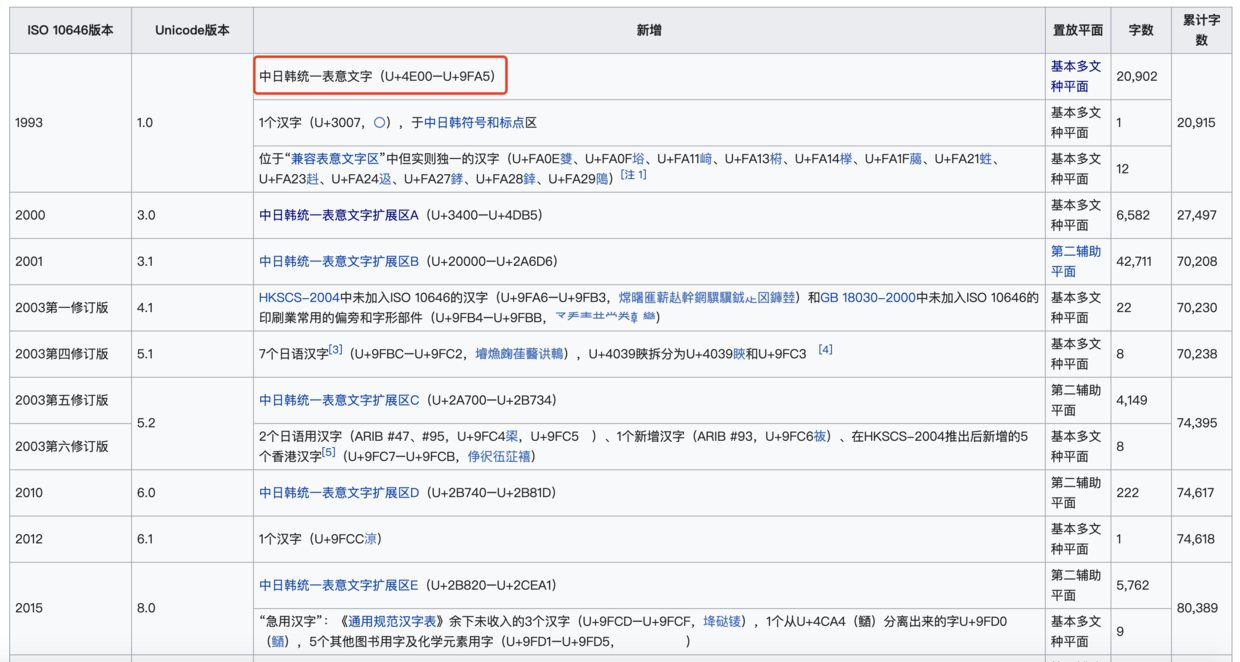
Task: Open the 中日韩统一表意文字扩展区A link
Action: (x=339, y=215)
